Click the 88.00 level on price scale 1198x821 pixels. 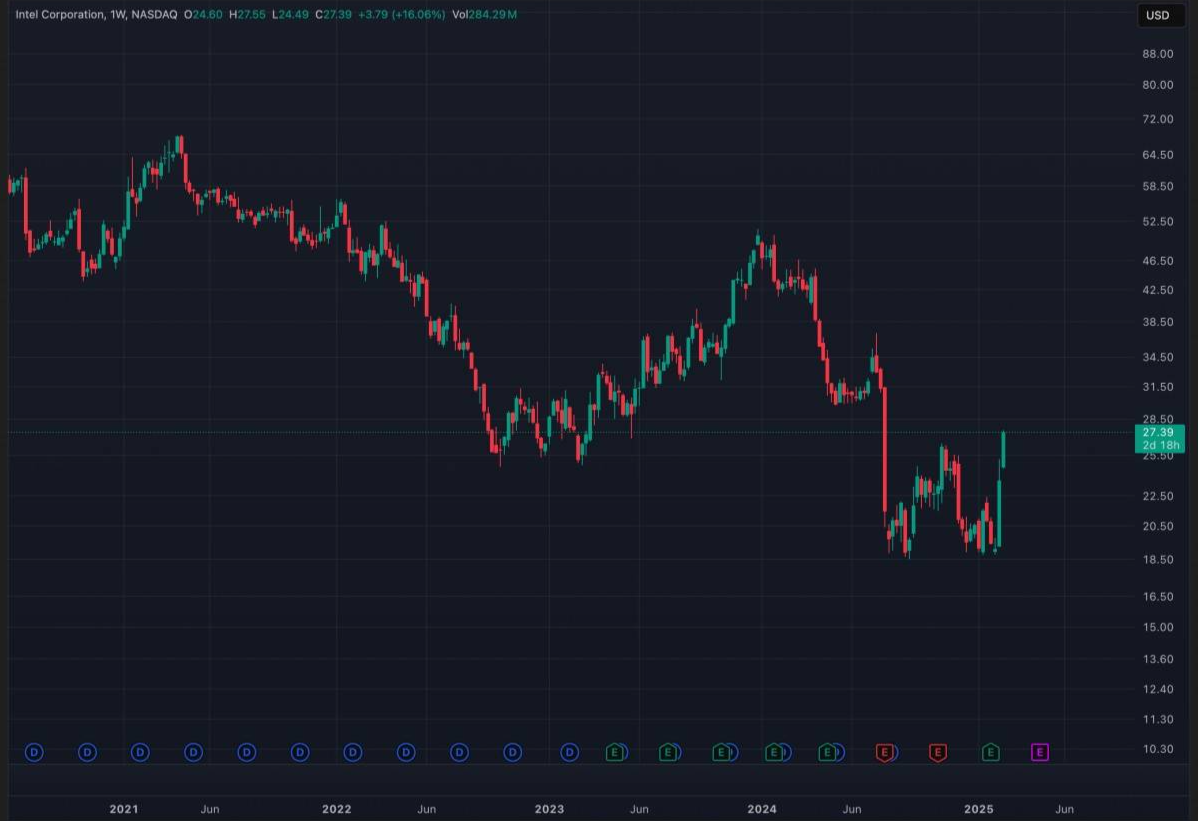[1158, 54]
